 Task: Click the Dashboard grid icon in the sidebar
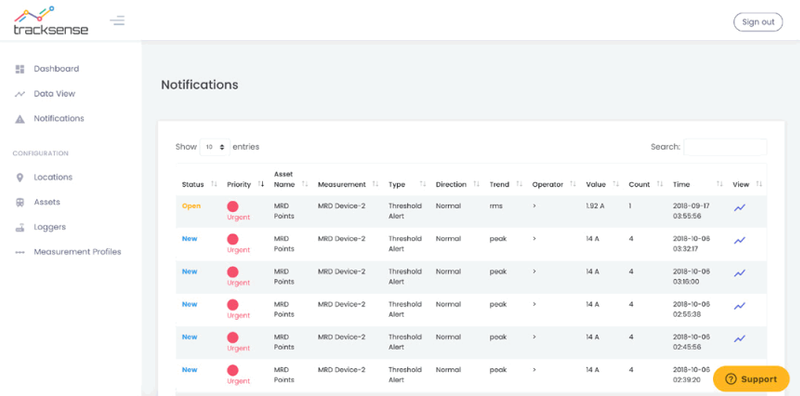20,69
